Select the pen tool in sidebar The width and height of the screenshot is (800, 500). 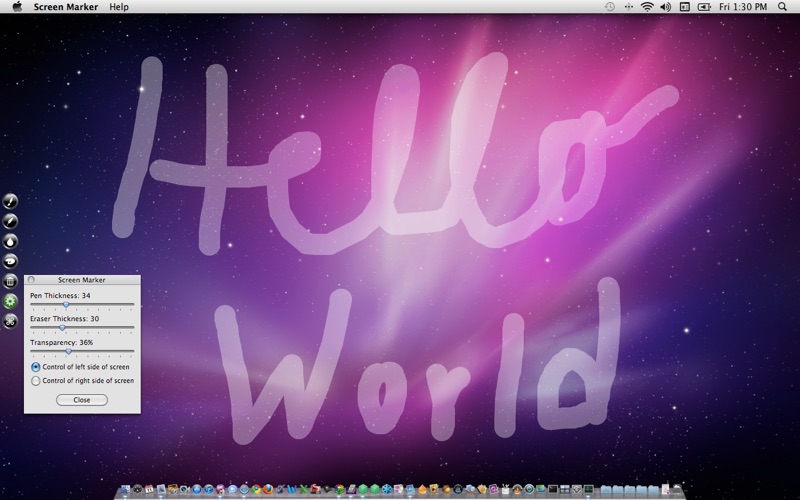coord(11,201)
